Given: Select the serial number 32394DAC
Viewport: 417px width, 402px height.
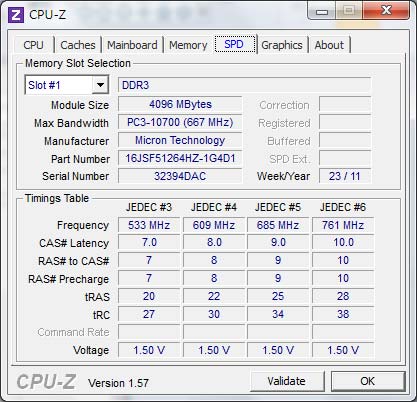Looking at the screenshot, I should coord(180,176).
